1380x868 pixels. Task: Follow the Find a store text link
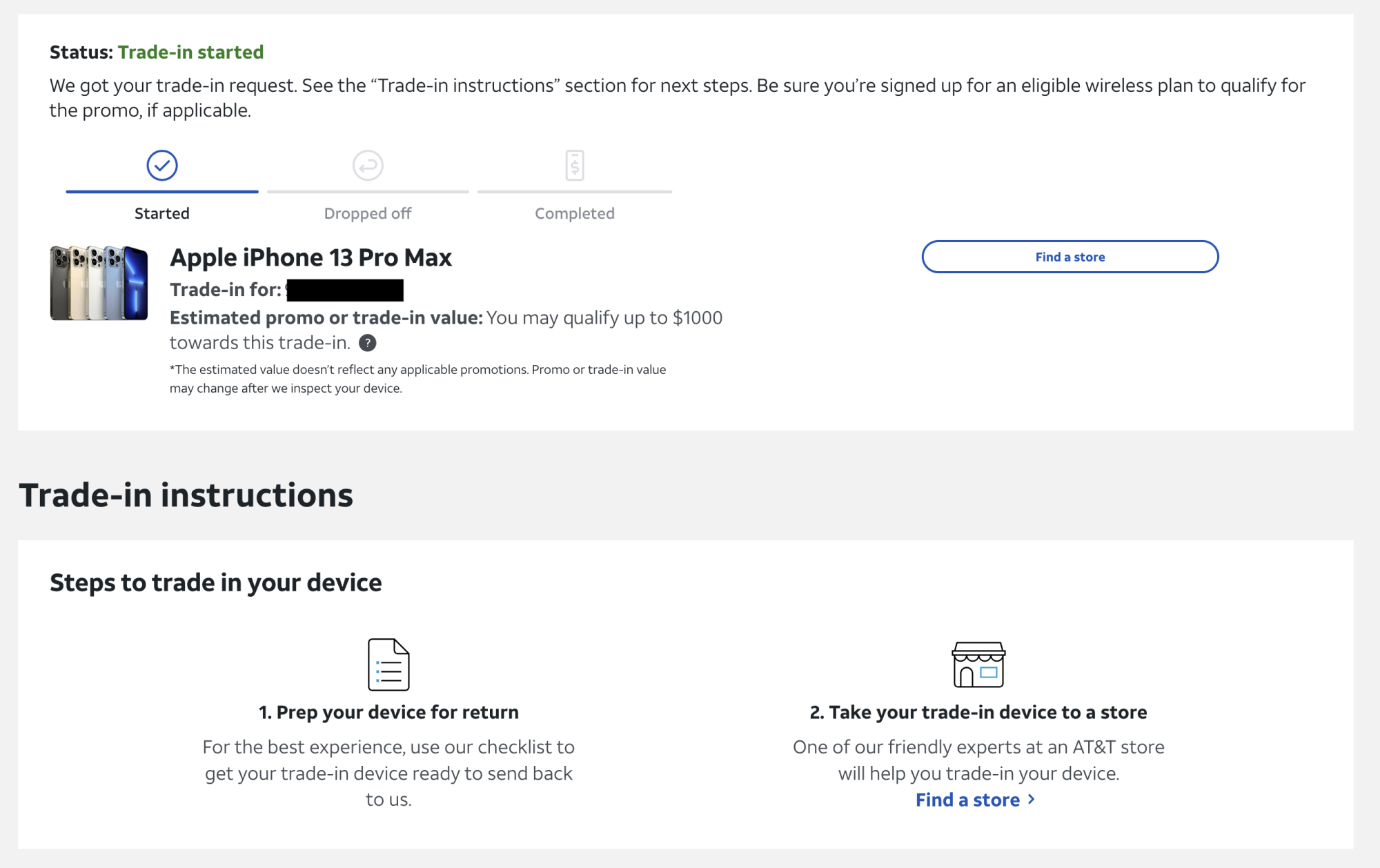[967, 800]
